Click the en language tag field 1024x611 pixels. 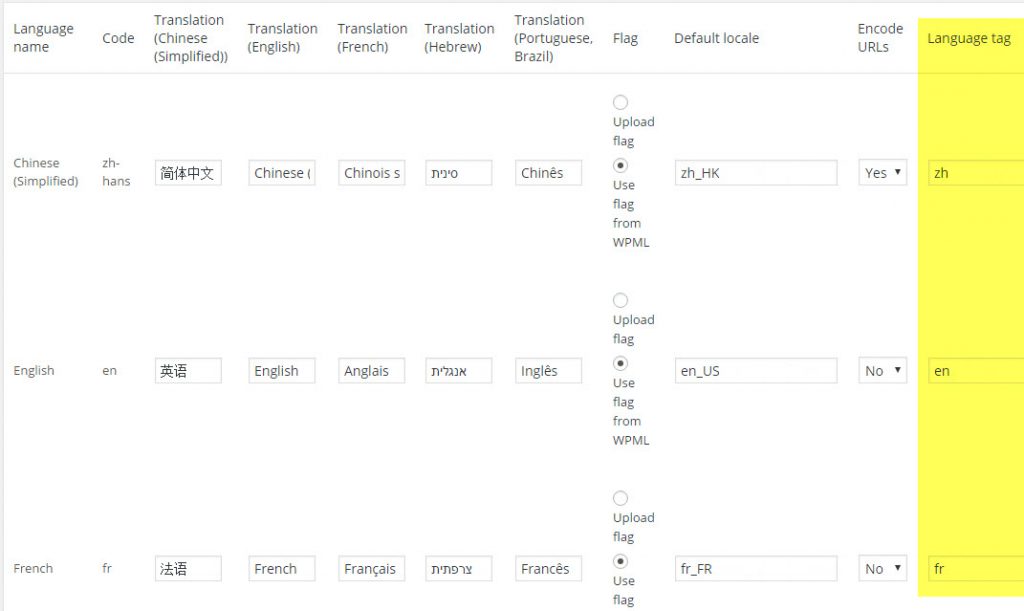pyautogui.click(x=975, y=371)
